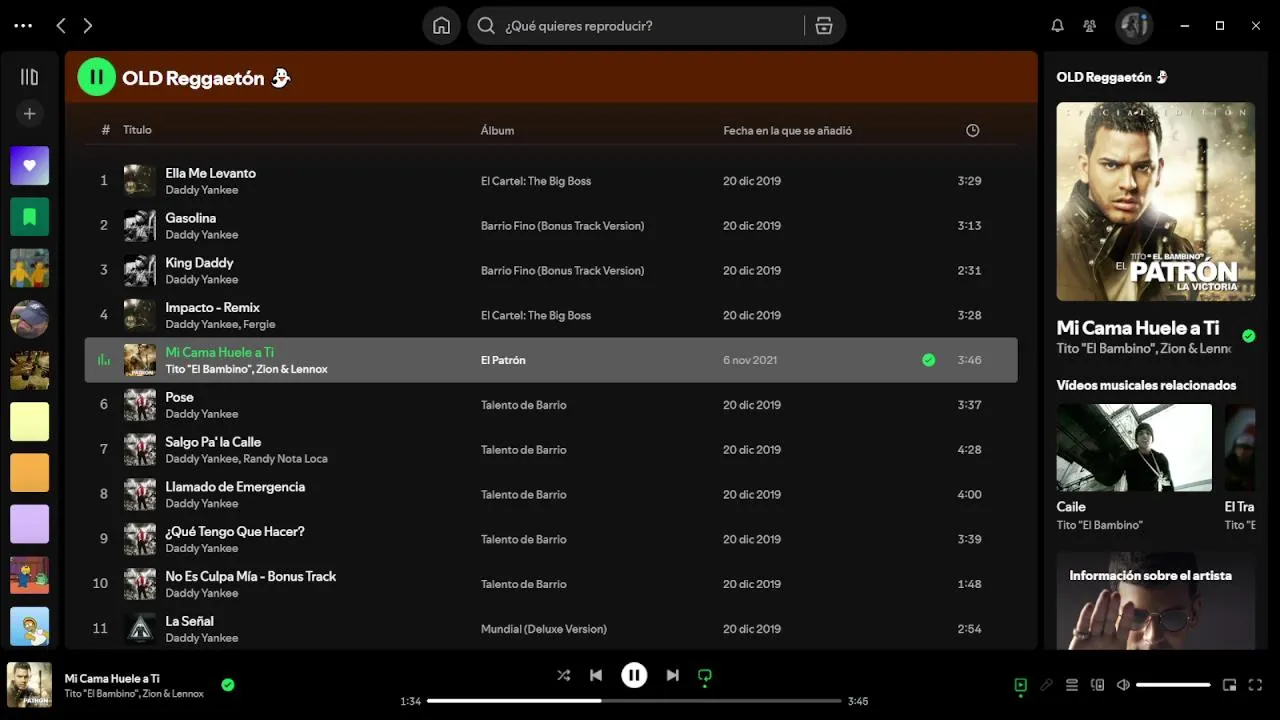This screenshot has width=1280, height=720.
Task: Connect to a device icon
Action: (1097, 685)
